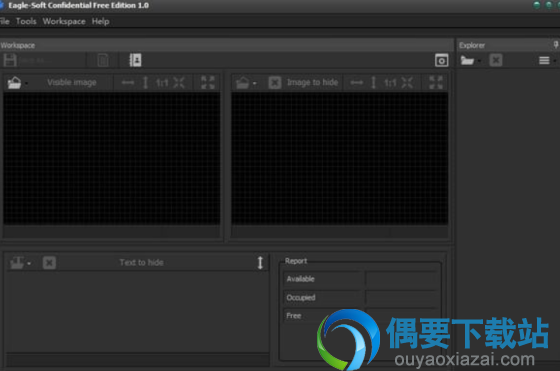Open the Tools menu
Viewport: 560px width, 371px height.
tap(26, 21)
